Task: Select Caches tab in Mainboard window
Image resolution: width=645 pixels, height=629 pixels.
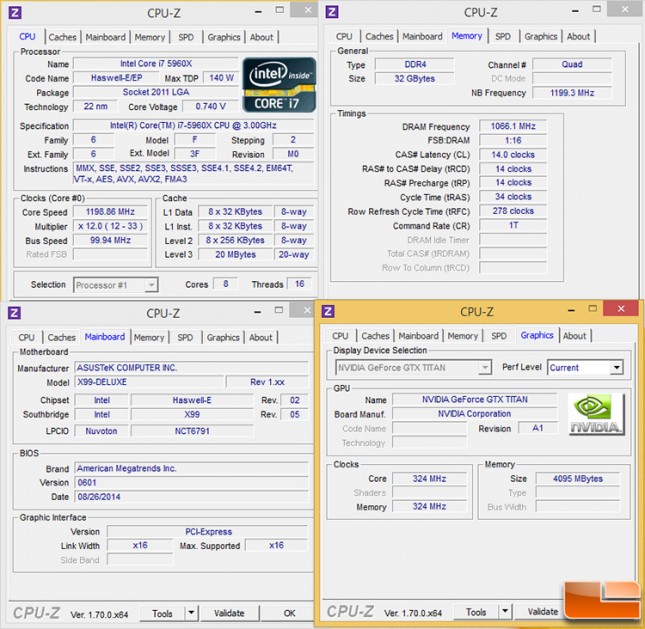Action: [62, 337]
